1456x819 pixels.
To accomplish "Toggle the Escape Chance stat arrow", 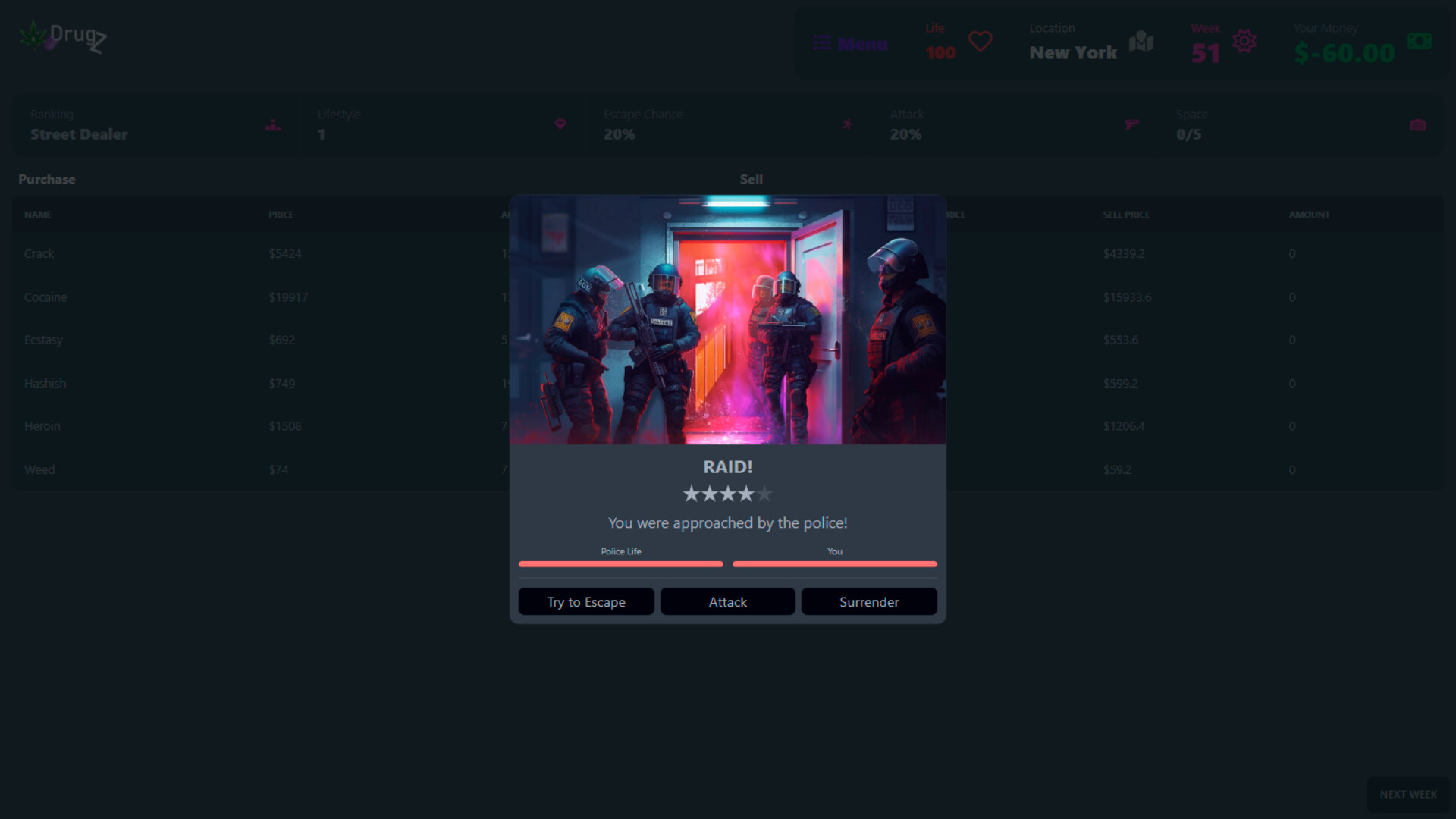I will 848,124.
